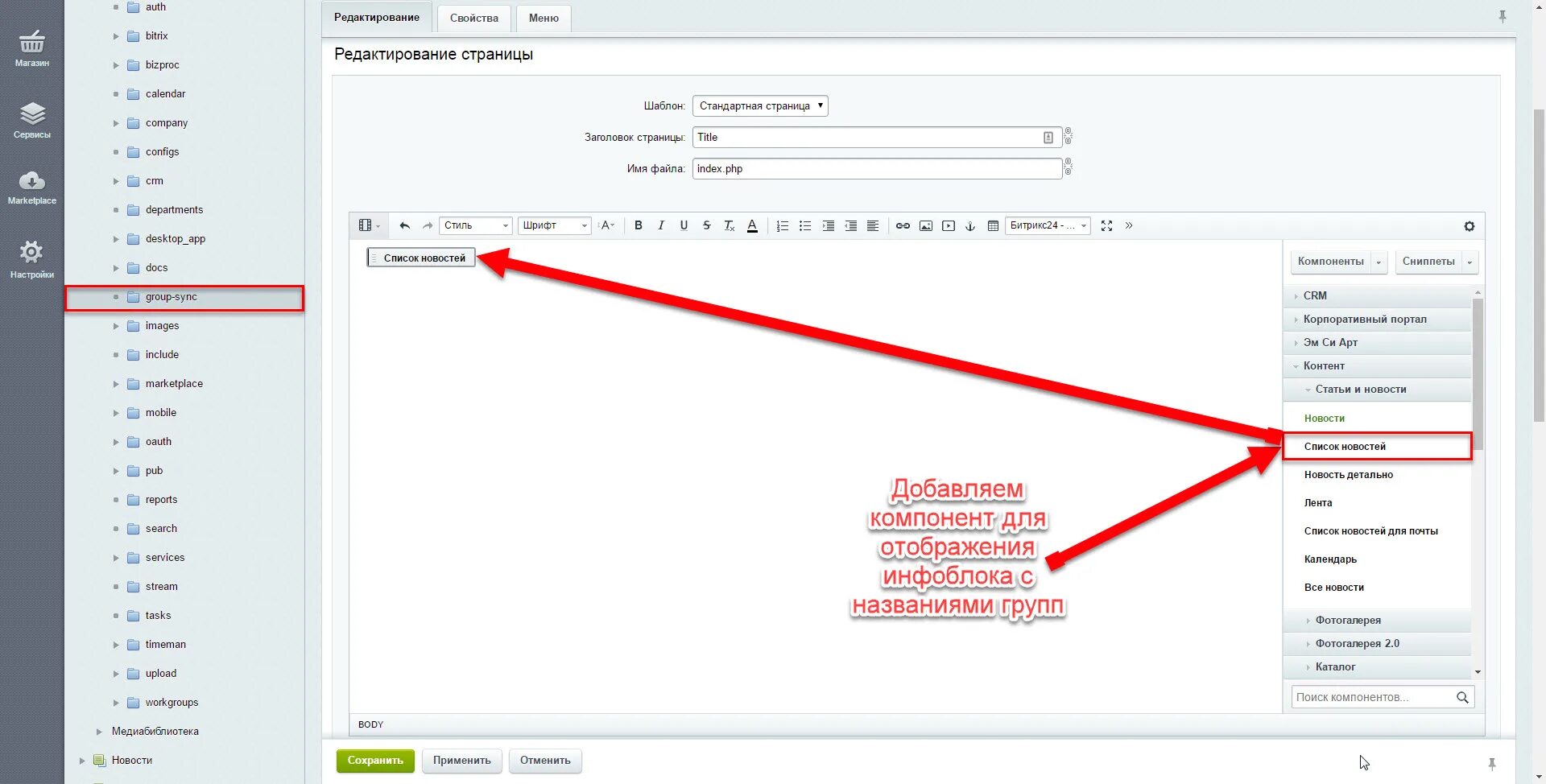Click the component search magnifier icon
Screen dimensions: 1546x784
click(1462, 697)
